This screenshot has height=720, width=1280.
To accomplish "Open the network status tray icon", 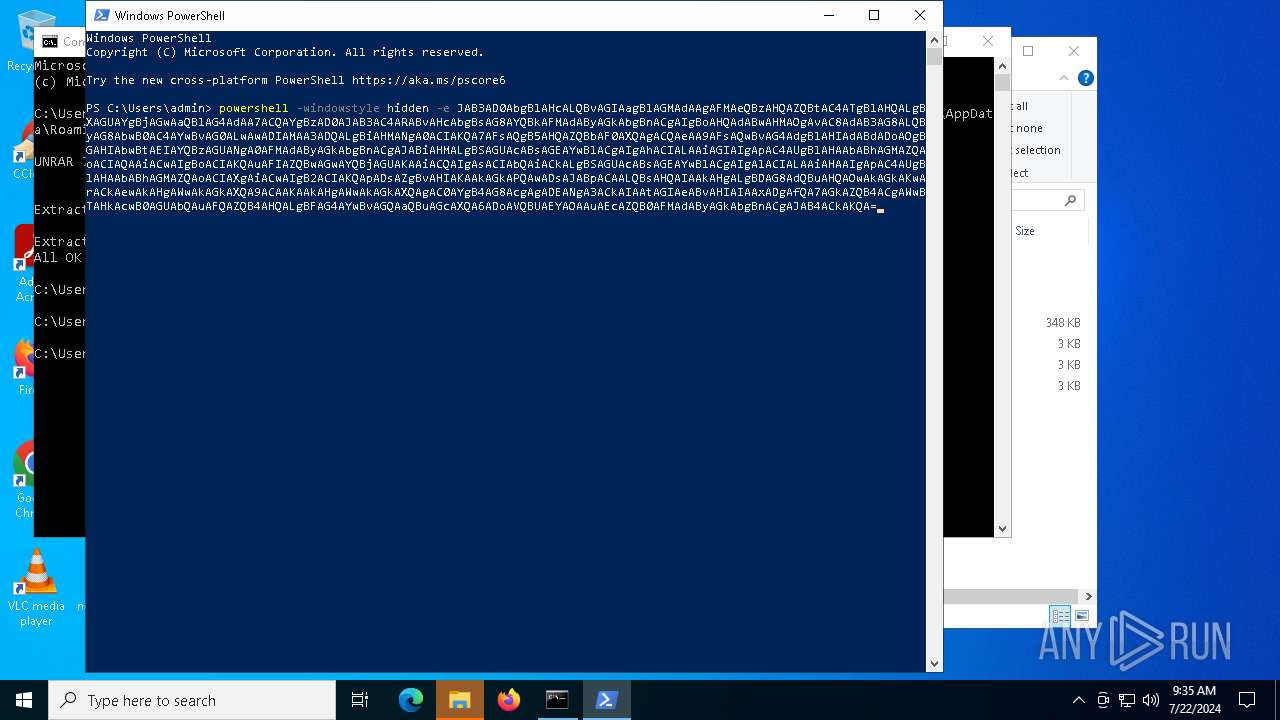I will (1127, 700).
